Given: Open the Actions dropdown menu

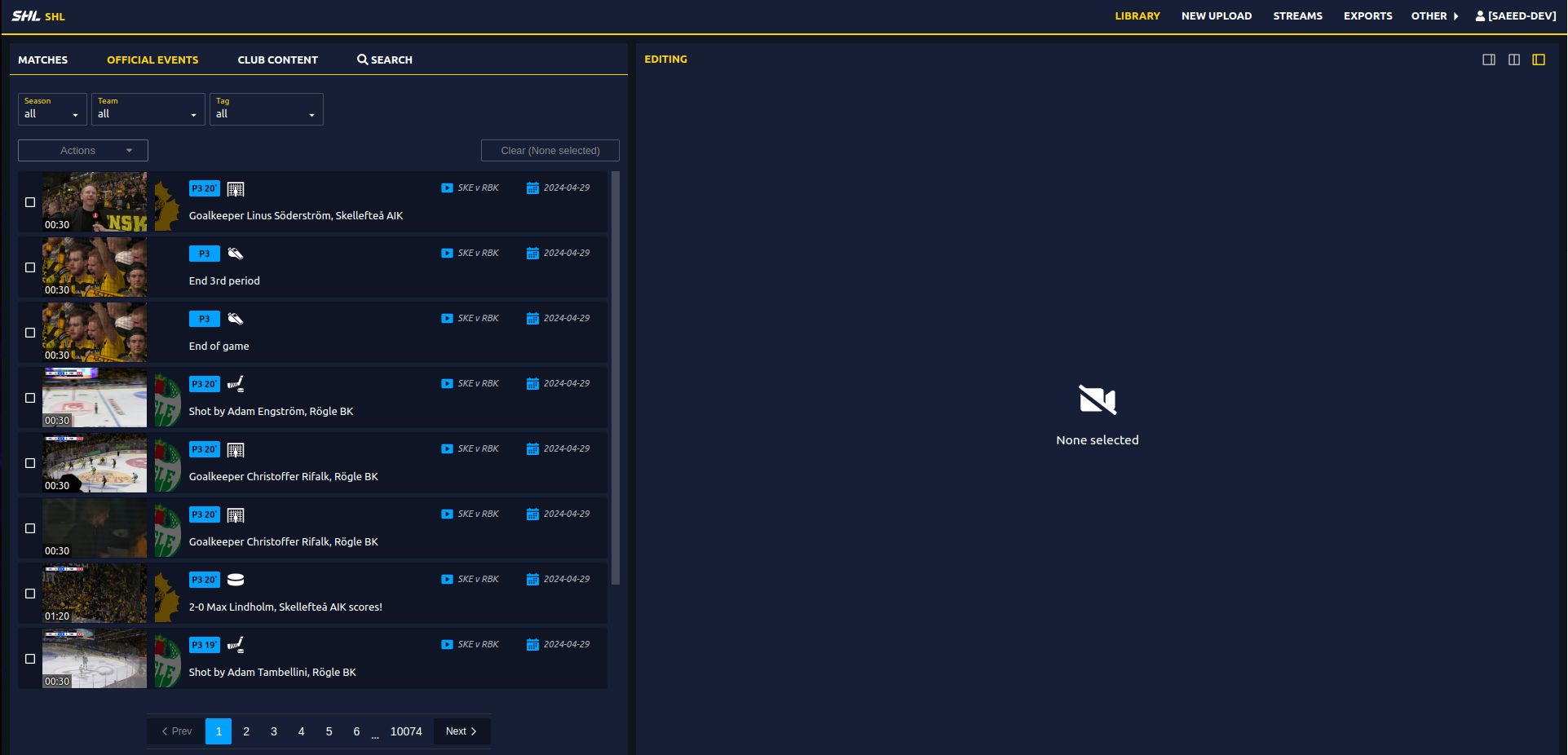Looking at the screenshot, I should (x=82, y=150).
